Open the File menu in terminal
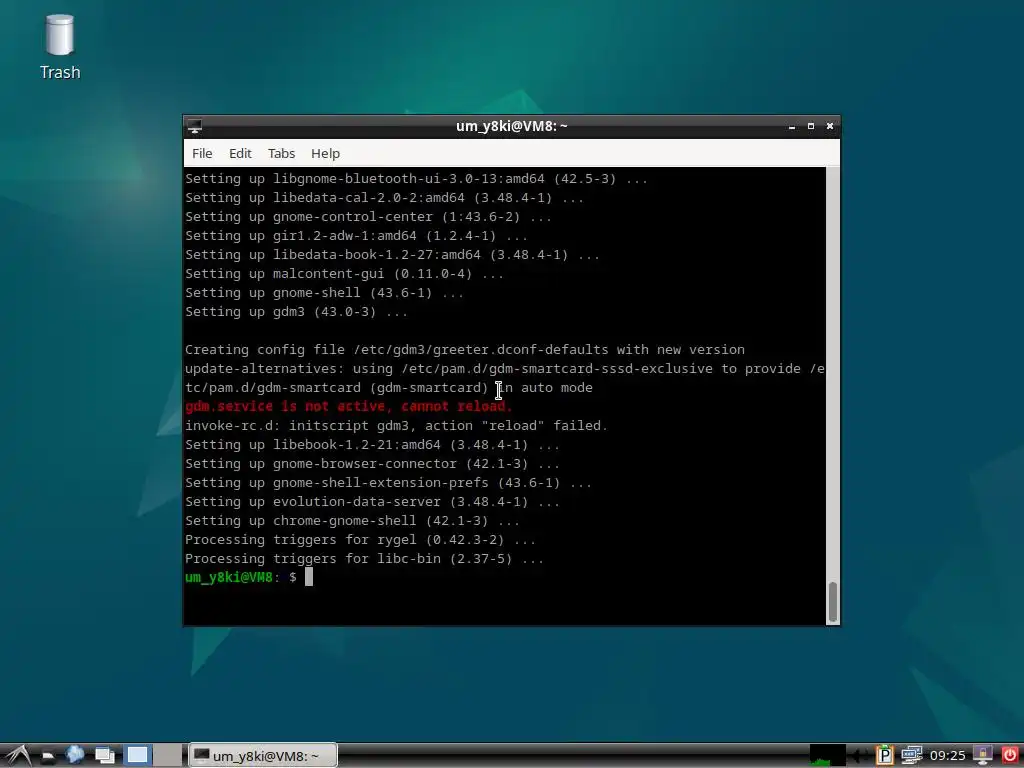Screen dimensions: 1024x768 [202, 153]
